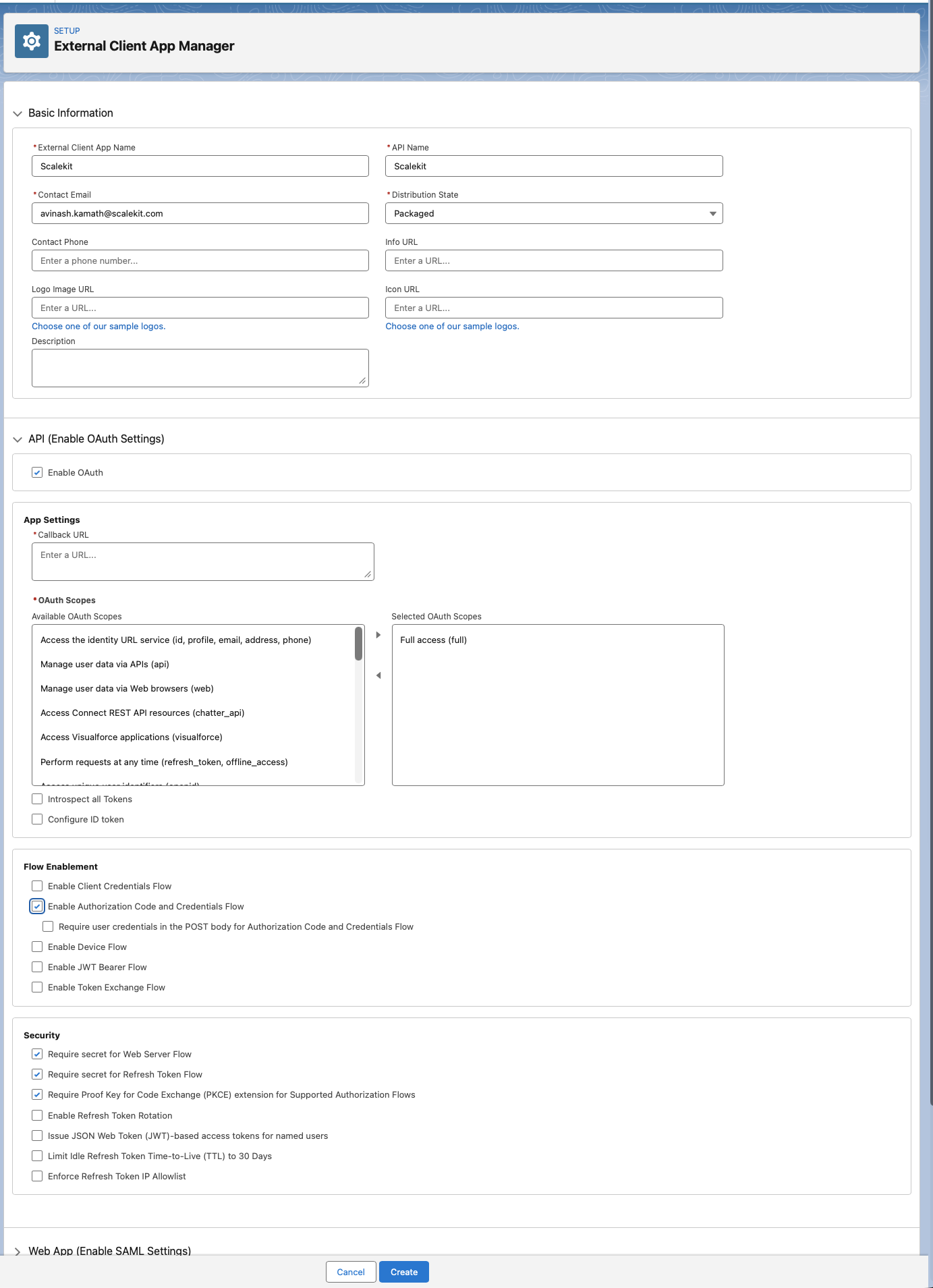Click into the Description text area

click(200, 368)
